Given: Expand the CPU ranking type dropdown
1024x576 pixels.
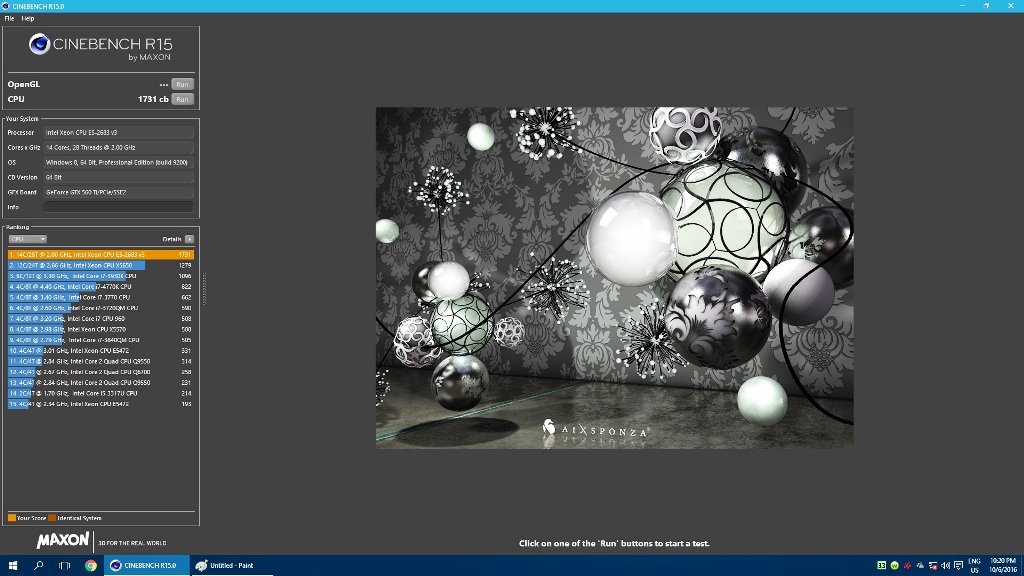Looking at the screenshot, I should (x=27, y=239).
